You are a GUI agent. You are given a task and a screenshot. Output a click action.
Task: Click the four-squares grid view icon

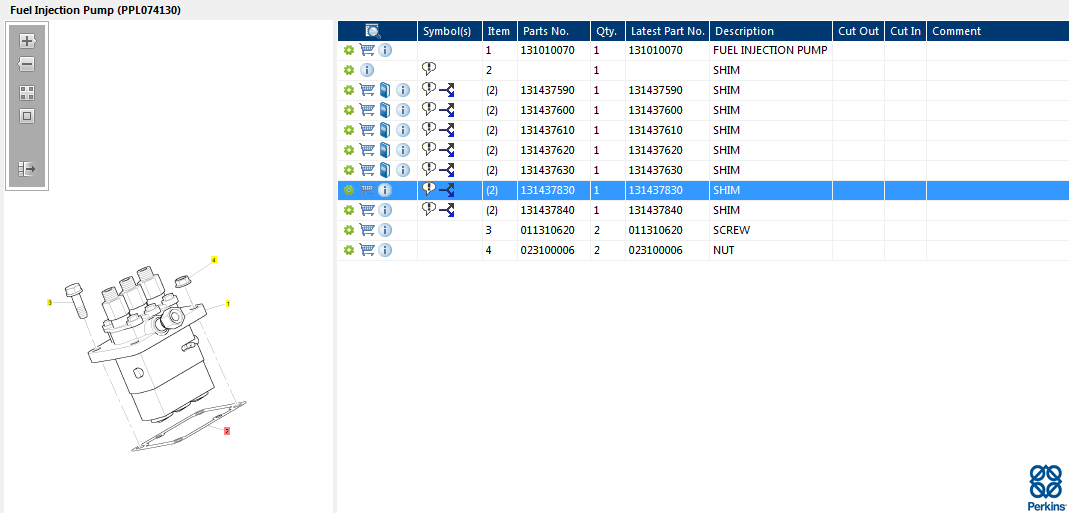tap(27, 92)
